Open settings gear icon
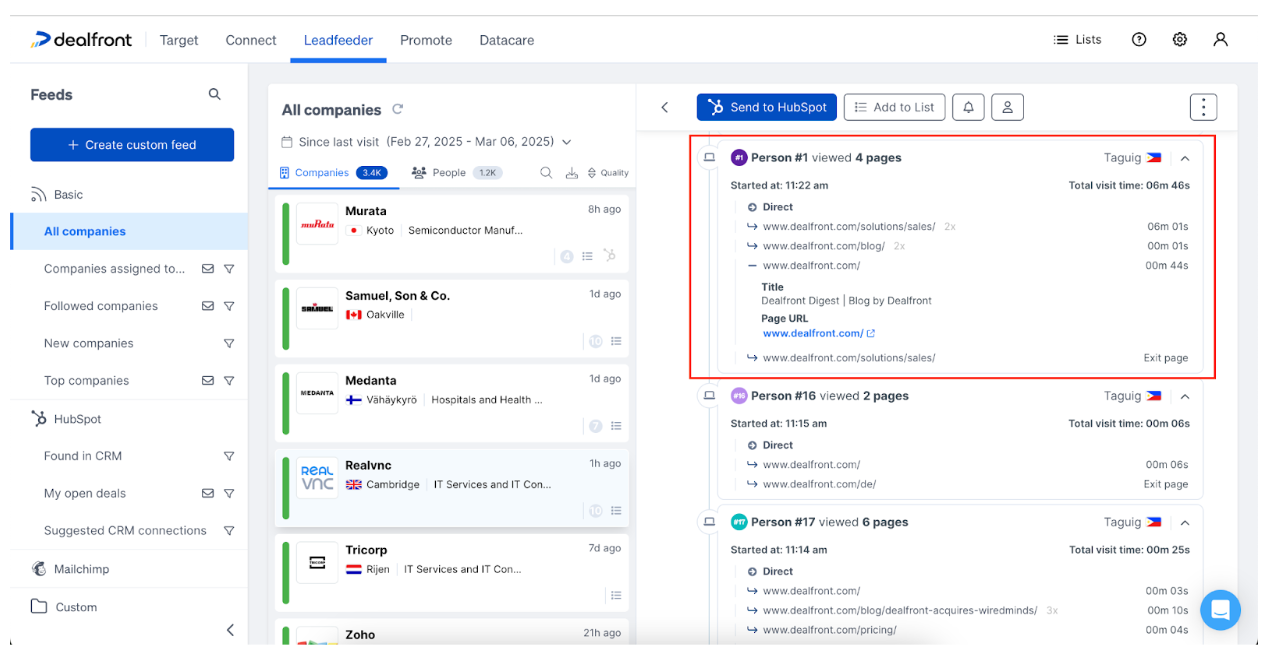This screenshot has width=1264, height=656. click(1180, 40)
